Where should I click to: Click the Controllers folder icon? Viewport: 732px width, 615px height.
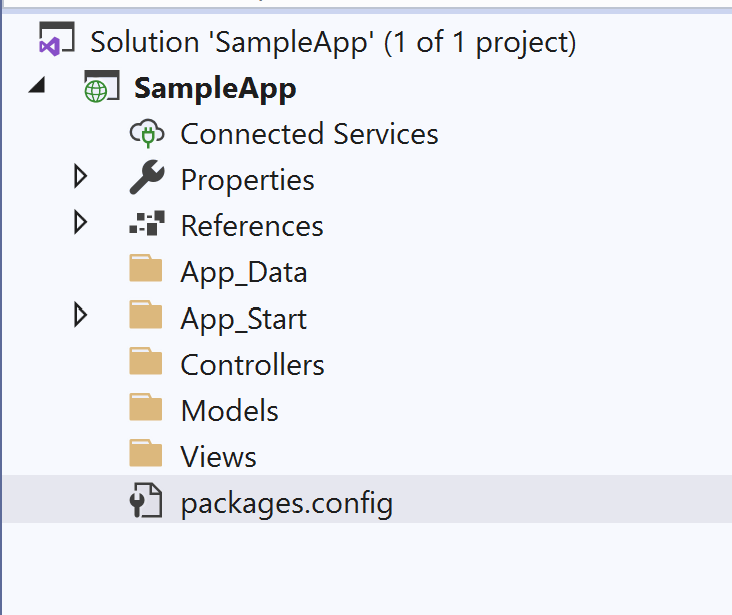(x=146, y=361)
